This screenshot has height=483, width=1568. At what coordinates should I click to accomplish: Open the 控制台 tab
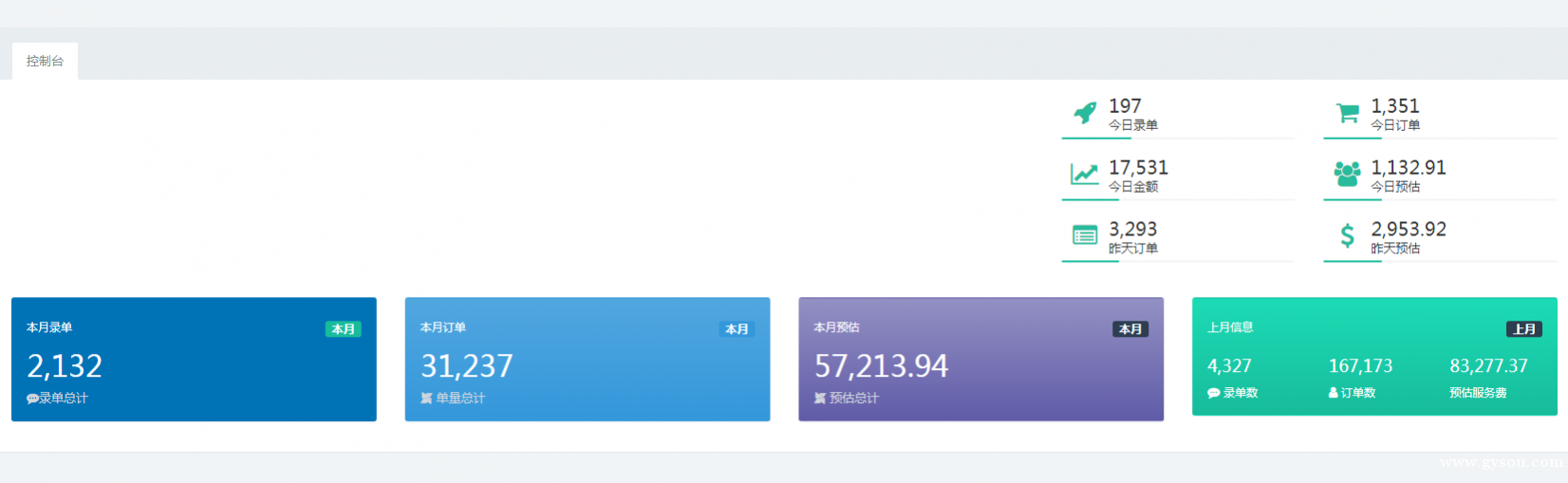pyautogui.click(x=45, y=61)
